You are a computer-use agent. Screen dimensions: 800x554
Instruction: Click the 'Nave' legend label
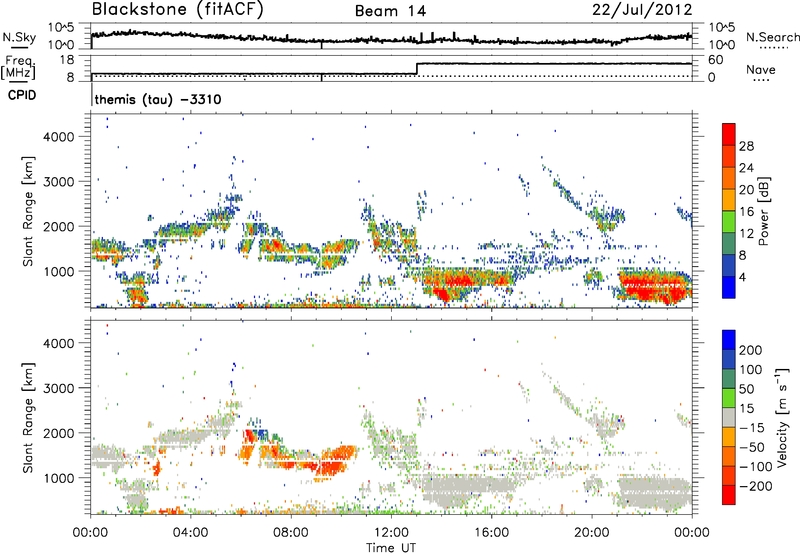(x=760, y=70)
